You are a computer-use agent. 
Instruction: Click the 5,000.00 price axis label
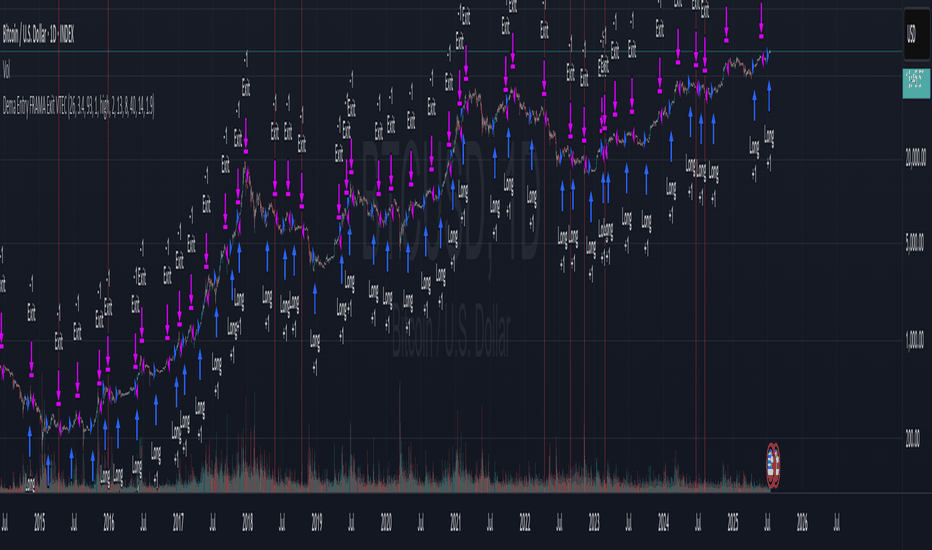point(915,243)
